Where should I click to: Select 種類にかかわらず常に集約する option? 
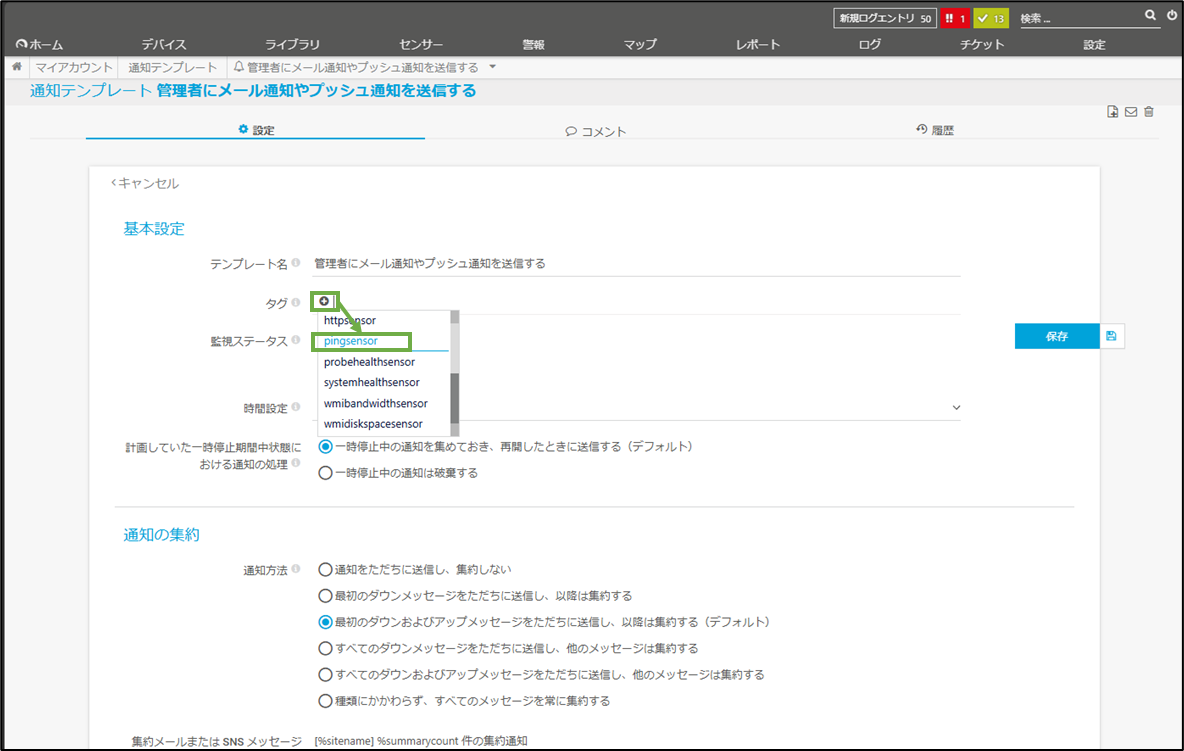(325, 701)
